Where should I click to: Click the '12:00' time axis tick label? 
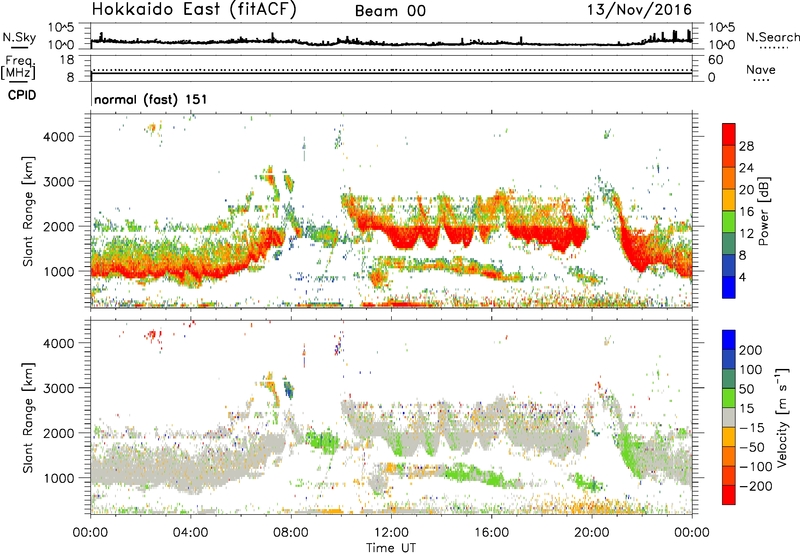391,533
